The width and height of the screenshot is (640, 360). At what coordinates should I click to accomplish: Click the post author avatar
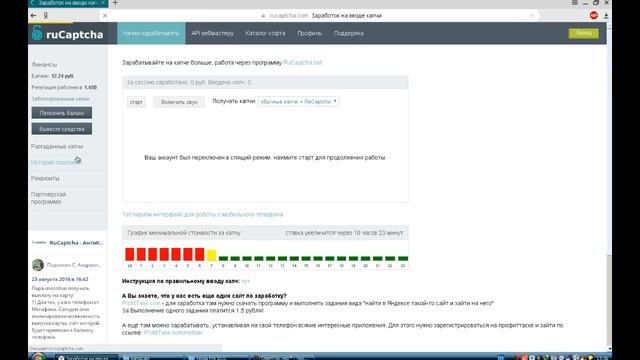[38, 265]
